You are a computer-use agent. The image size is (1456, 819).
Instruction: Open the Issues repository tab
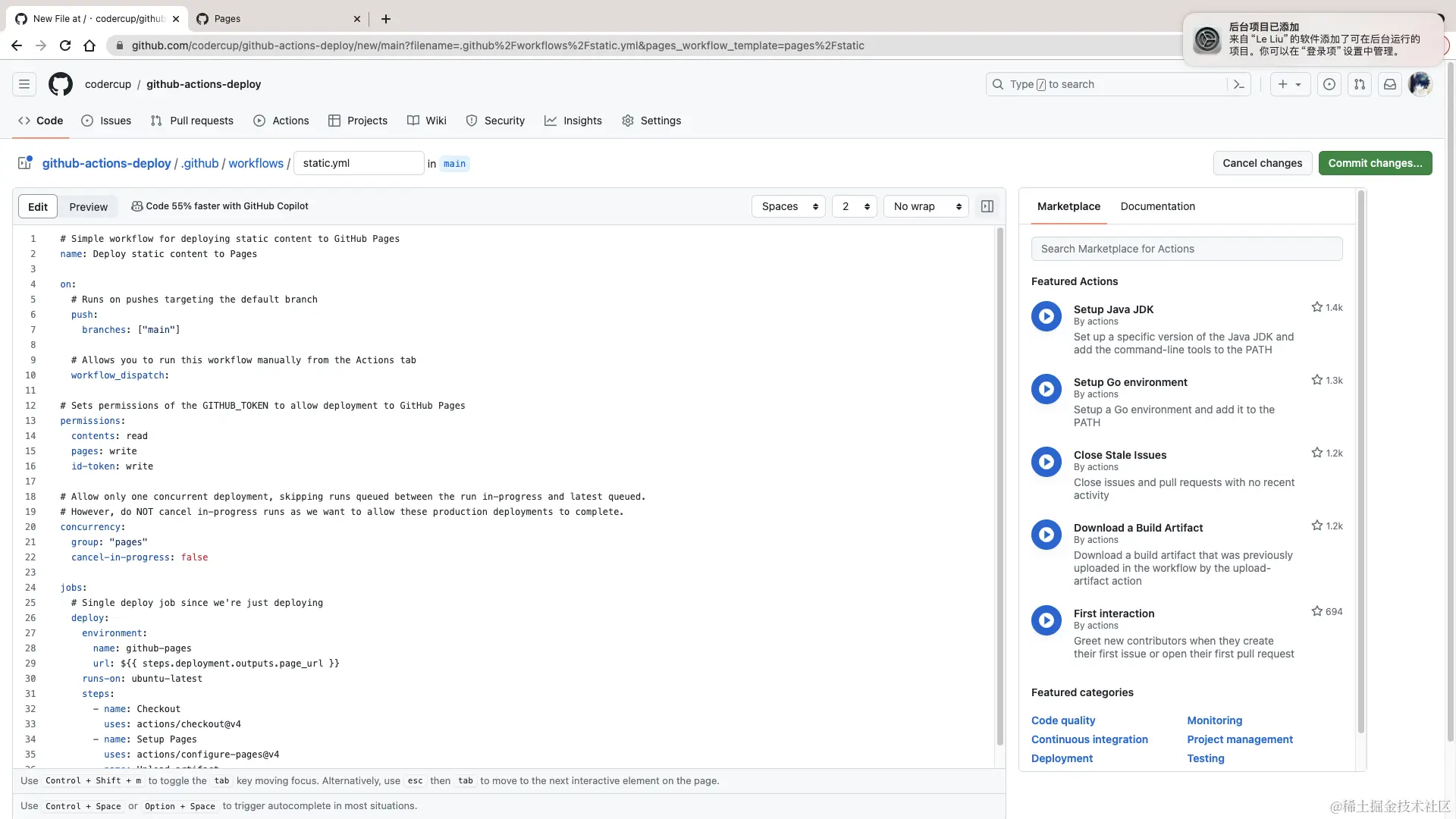106,121
